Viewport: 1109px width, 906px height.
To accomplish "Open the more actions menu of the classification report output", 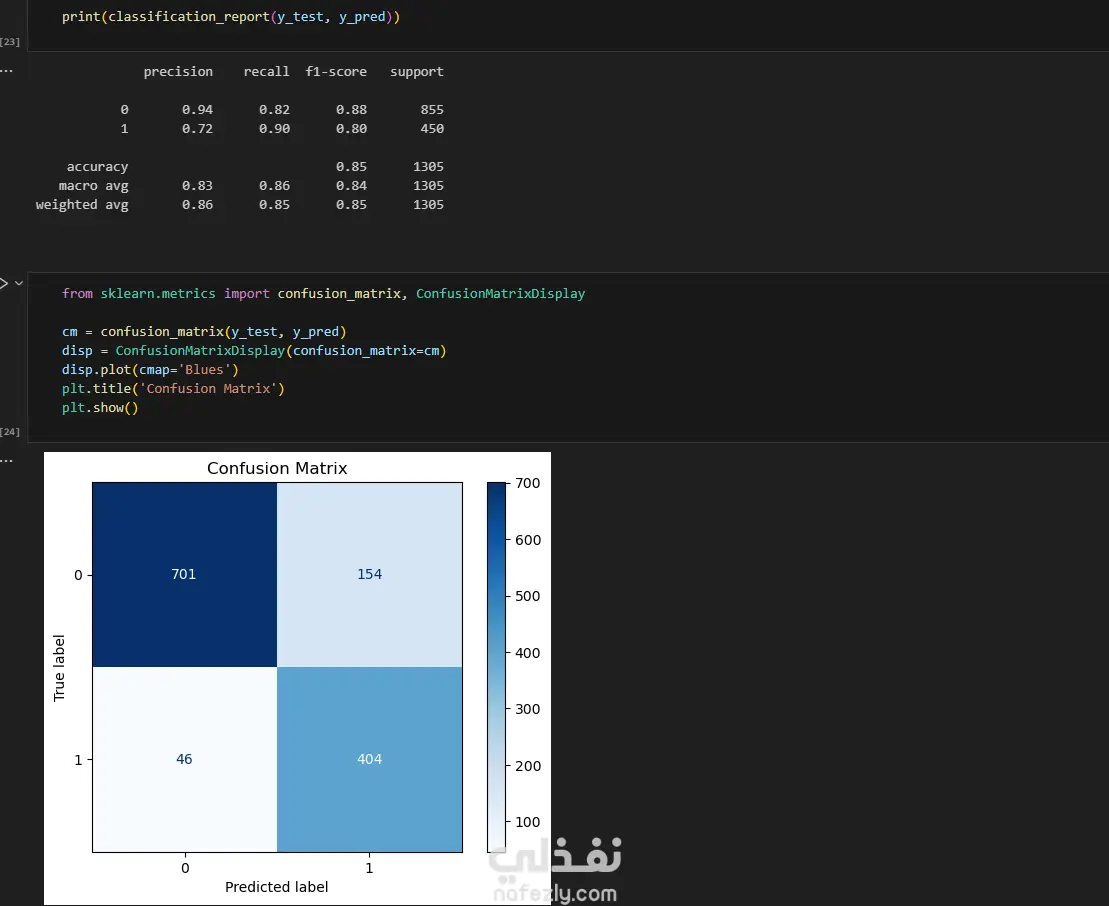I will tap(6, 71).
